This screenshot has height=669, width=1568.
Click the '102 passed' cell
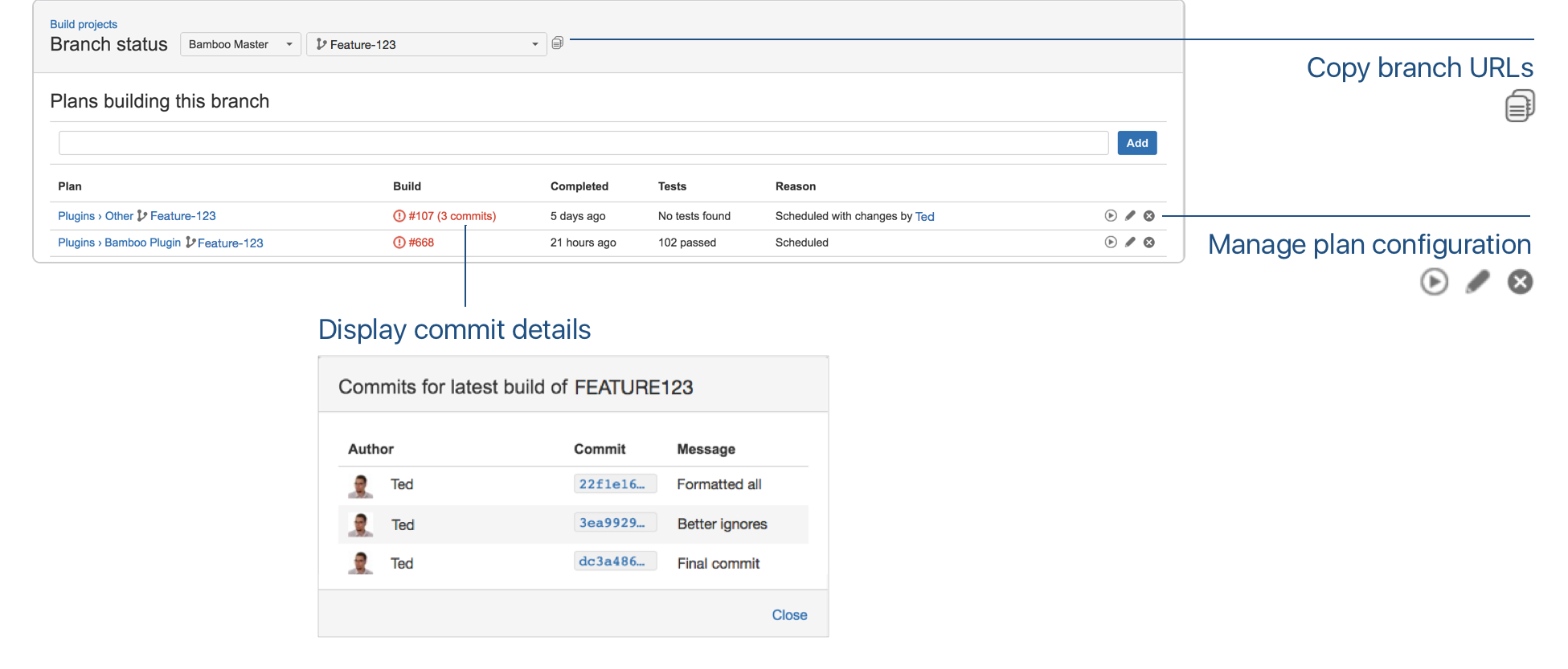click(x=687, y=243)
